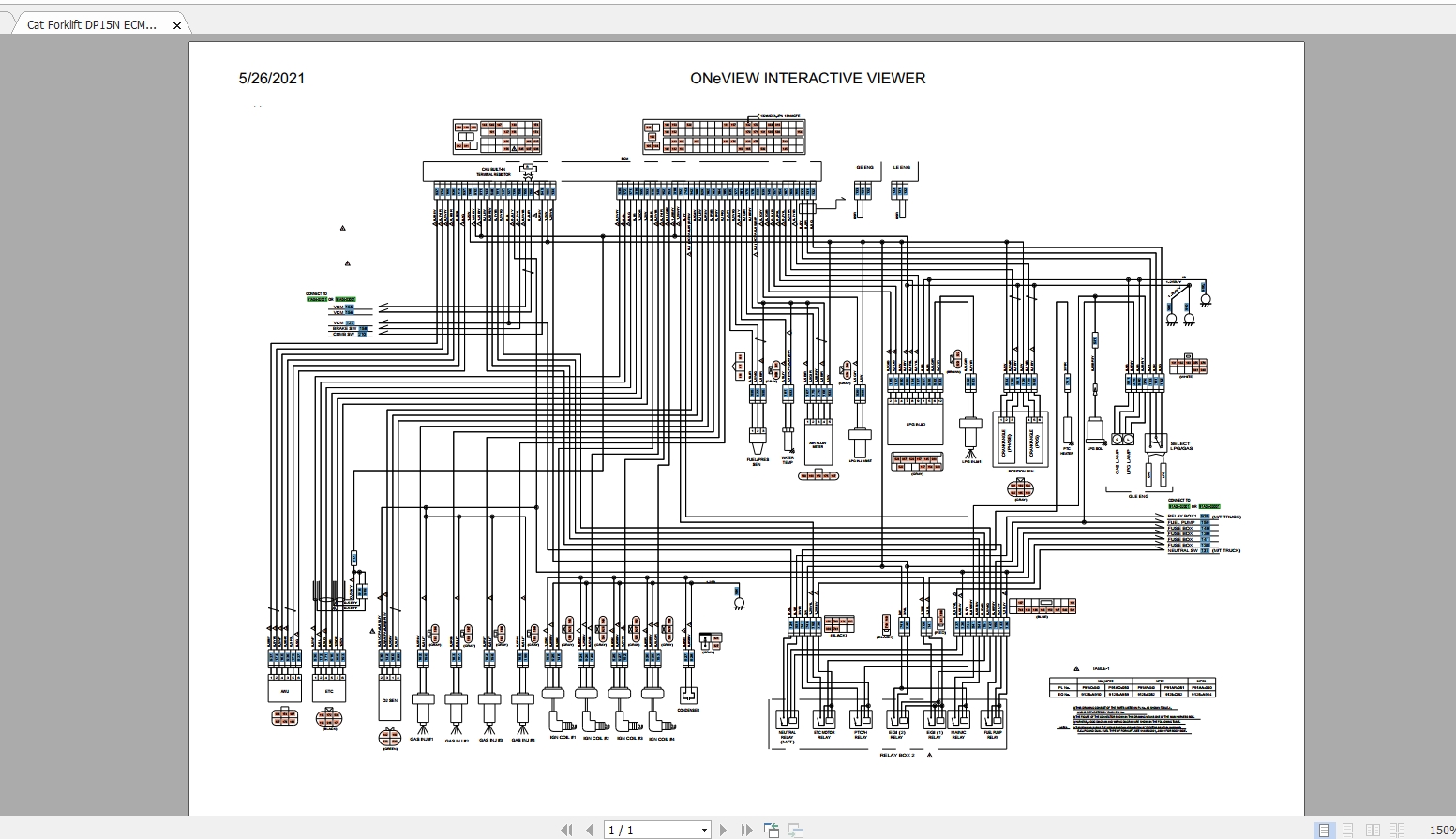Click the 150% zoom level indicator
Screen dimensions: 1456x839
click(1442, 831)
